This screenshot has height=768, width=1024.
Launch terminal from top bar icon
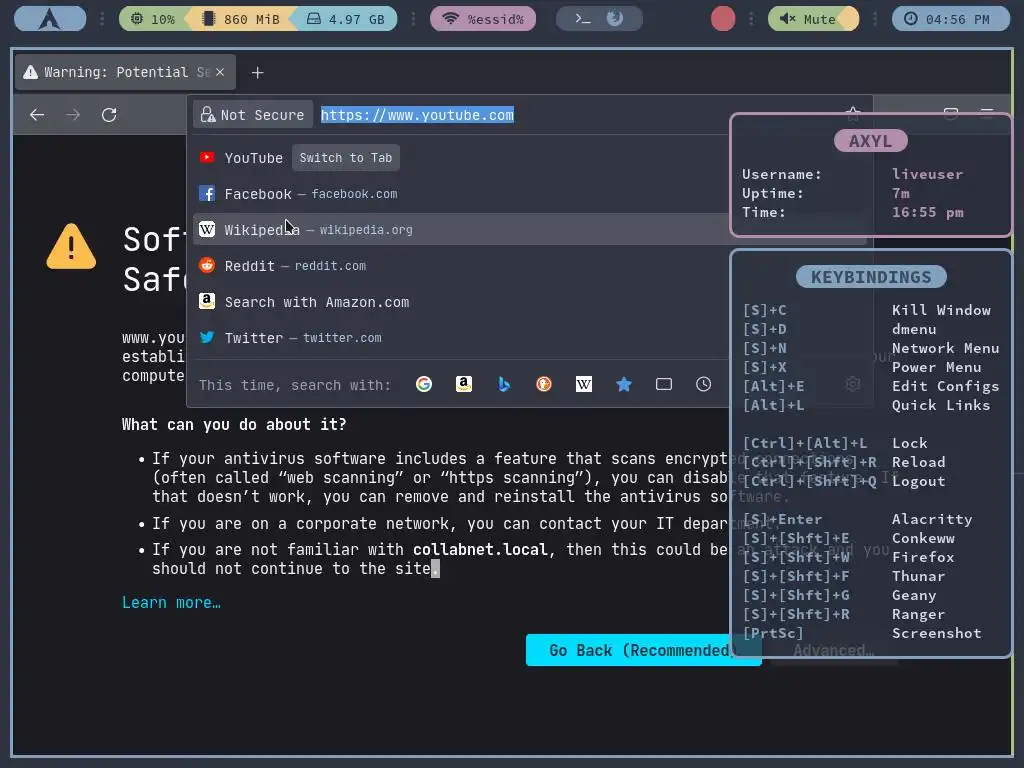click(x=583, y=19)
